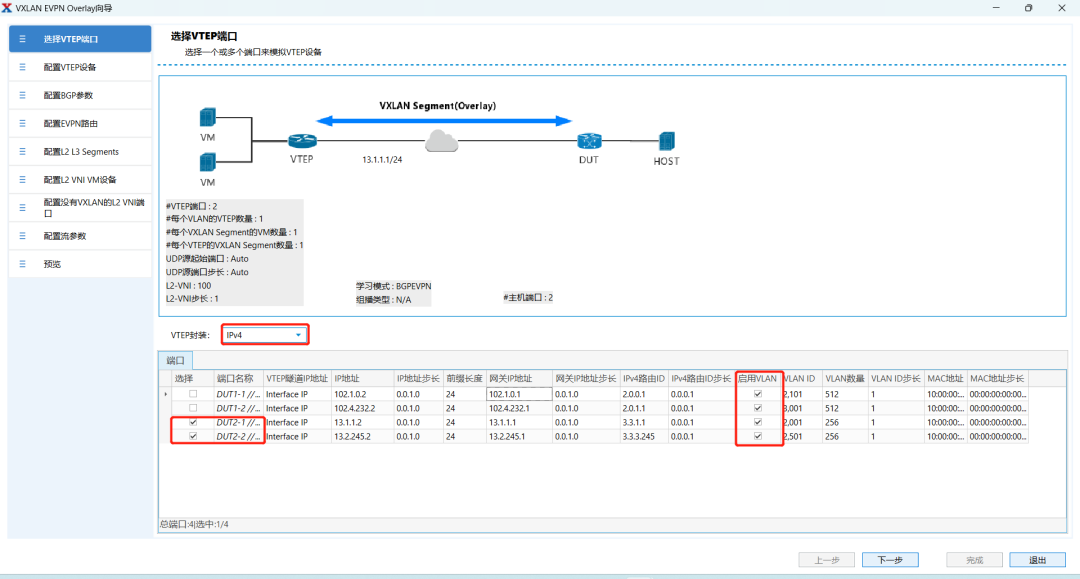The image size is (1080, 579).
Task: Check the 选择 box for port DUT1-2
Action: point(193,408)
